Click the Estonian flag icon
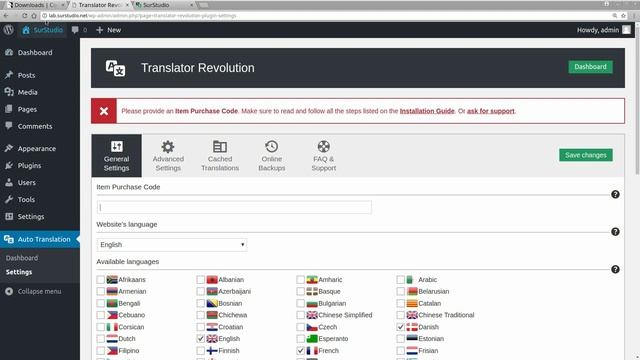The image size is (640, 360). (x=412, y=339)
